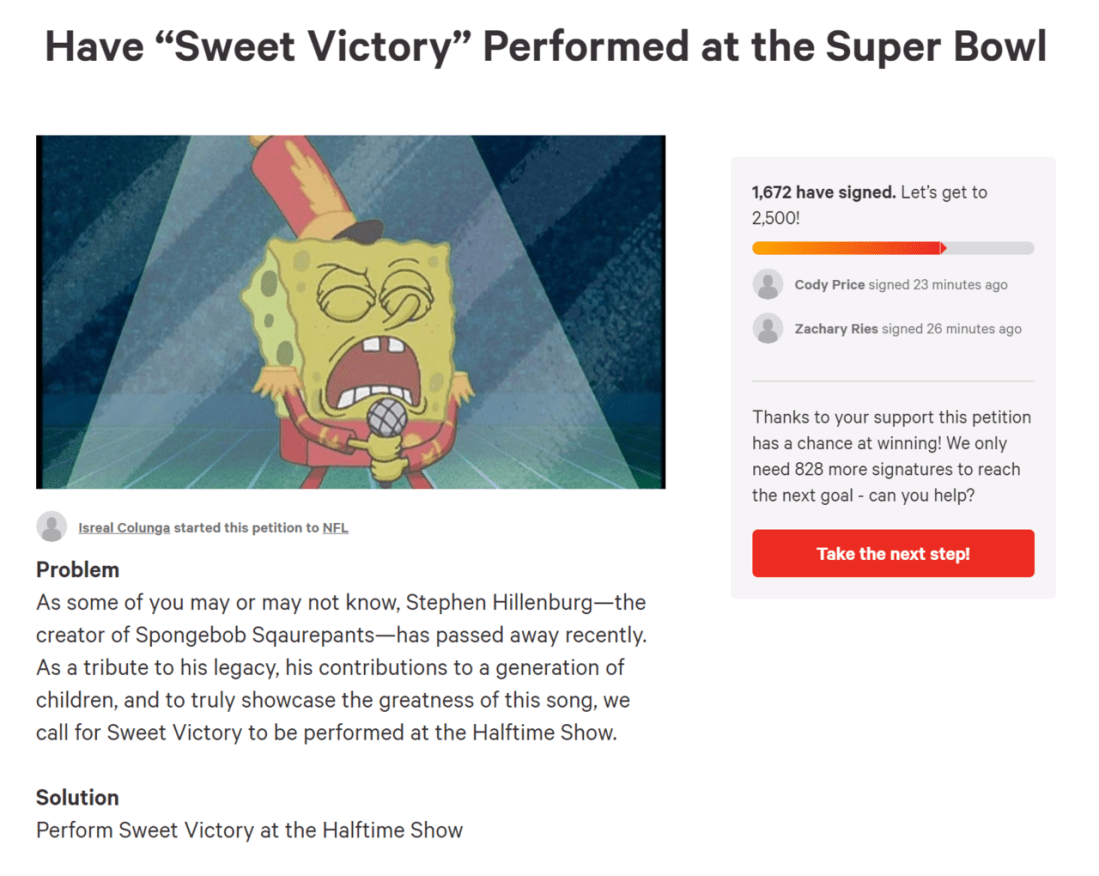This screenshot has height=876, width=1099.
Task: Click the petition title heading
Action: click(x=546, y=48)
